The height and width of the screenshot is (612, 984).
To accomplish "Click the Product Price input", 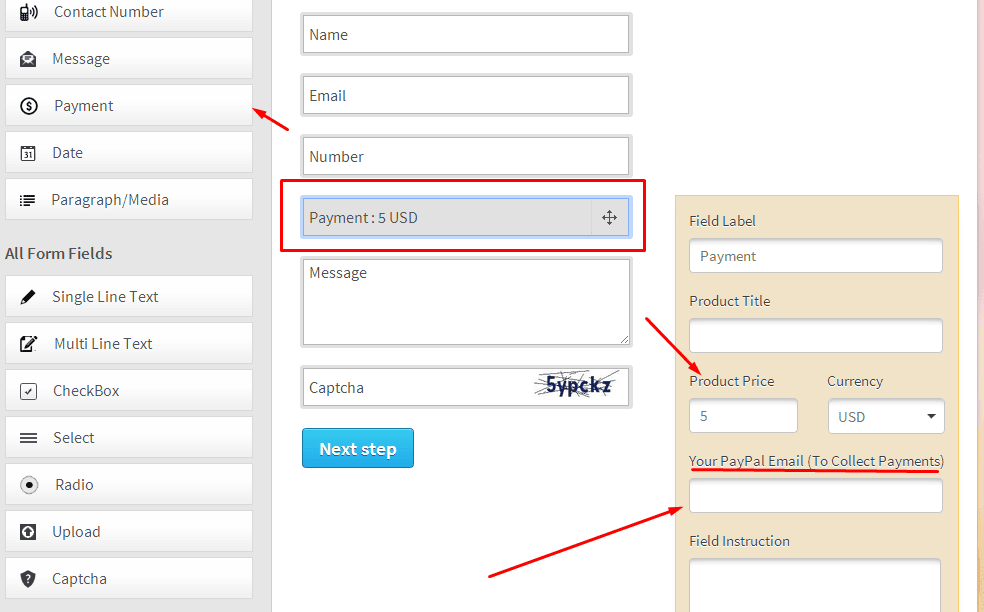I will 743,416.
